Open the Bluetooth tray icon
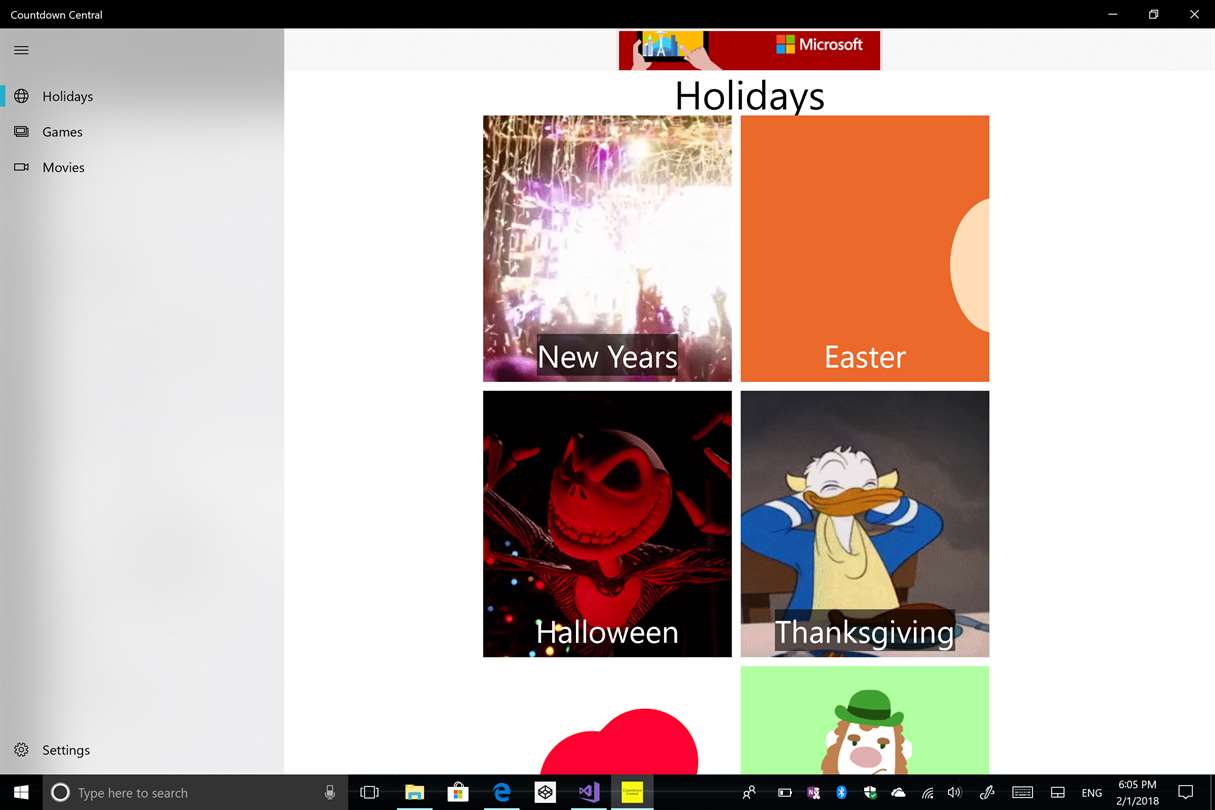This screenshot has height=810, width=1215. tap(842, 792)
